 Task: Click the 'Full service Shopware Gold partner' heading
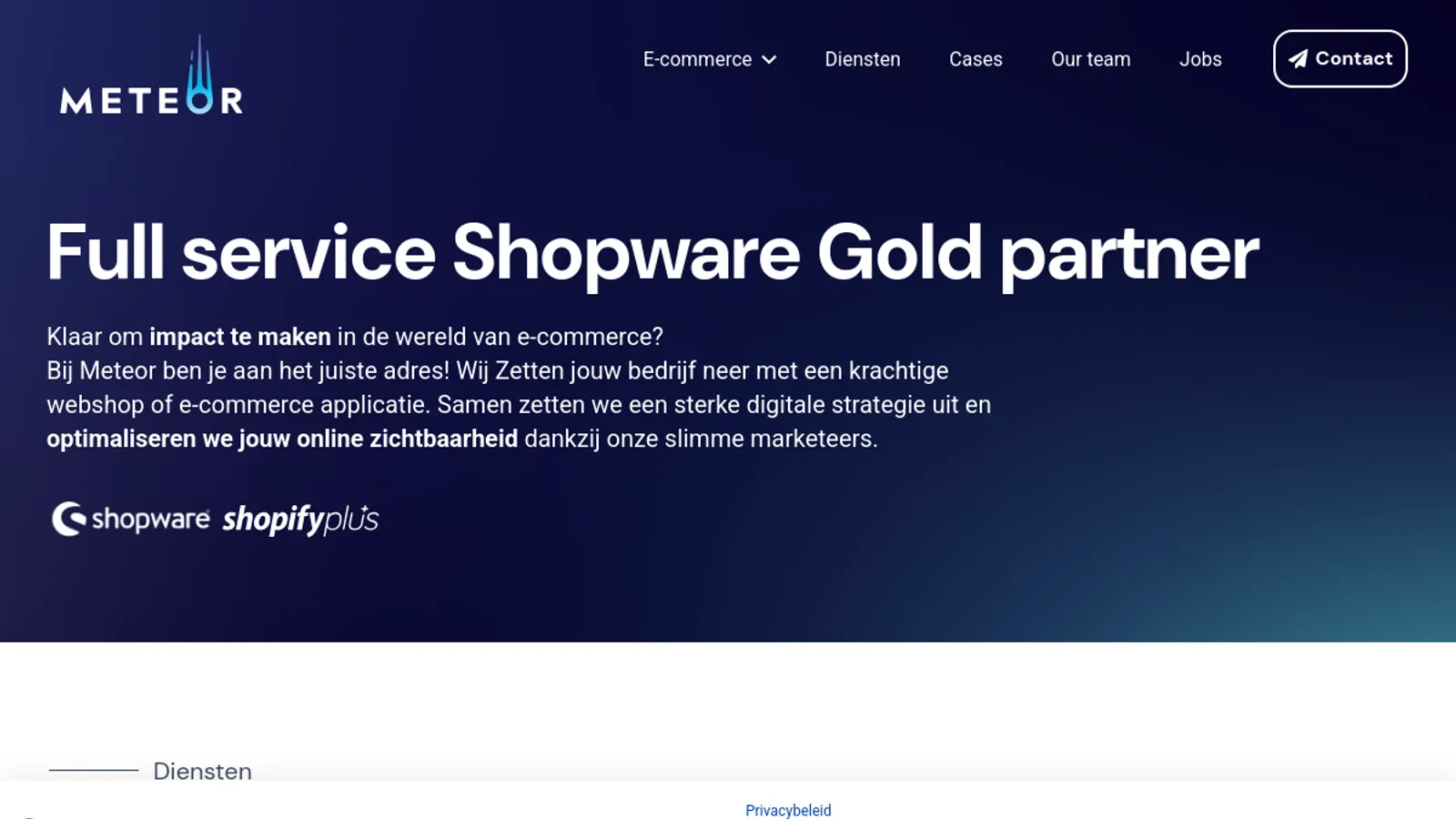tap(652, 254)
